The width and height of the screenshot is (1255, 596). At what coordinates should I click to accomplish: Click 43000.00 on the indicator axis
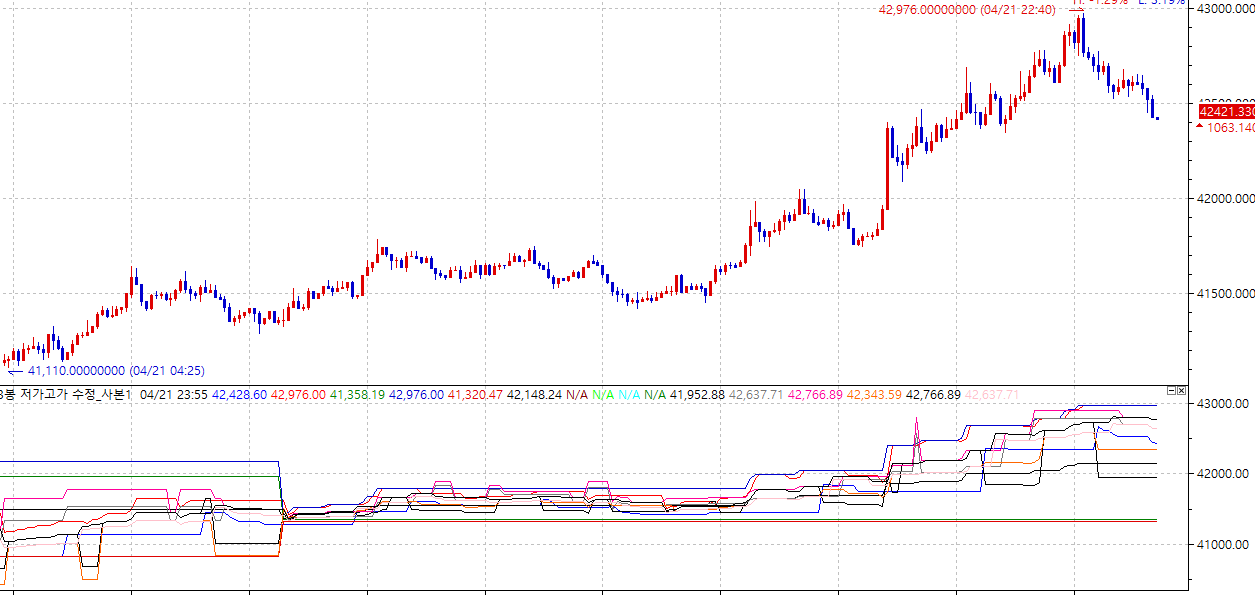1223,404
